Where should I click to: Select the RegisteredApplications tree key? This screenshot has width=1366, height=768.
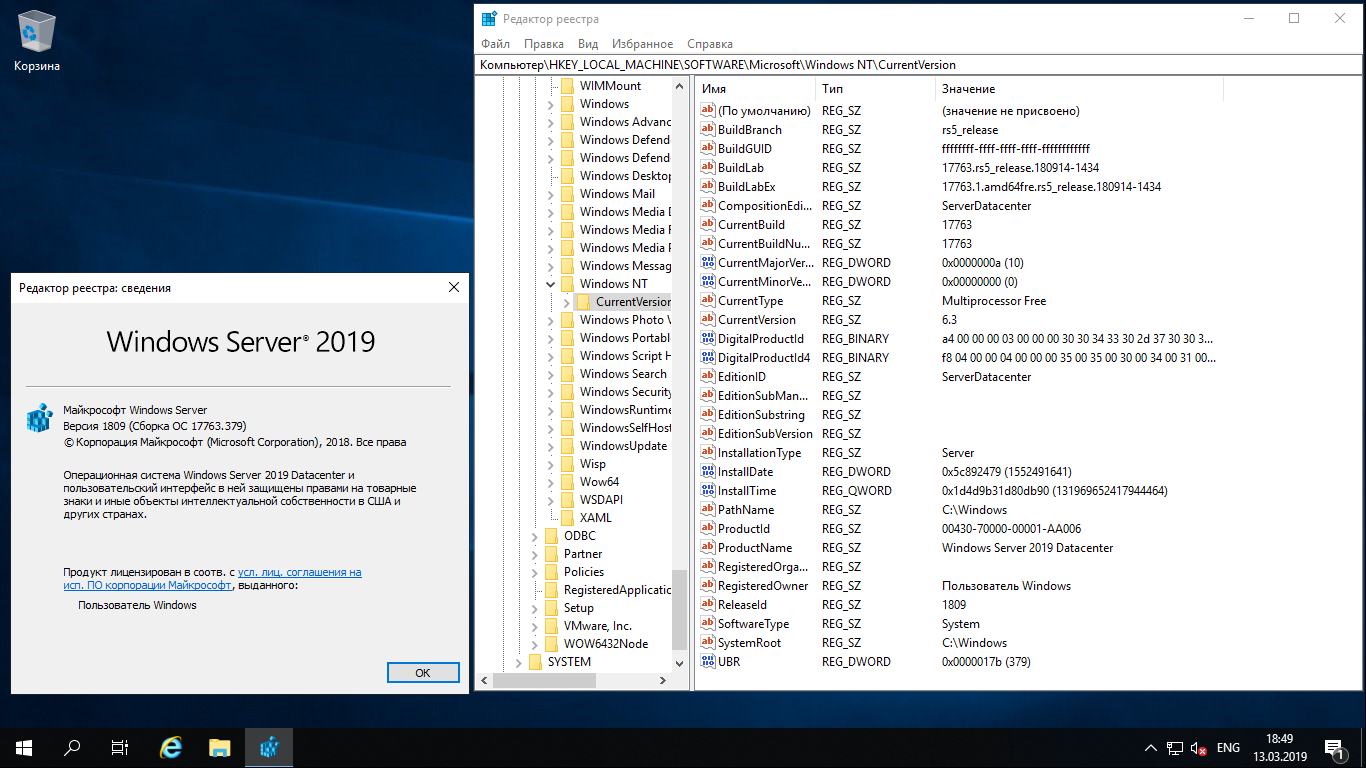(x=617, y=590)
